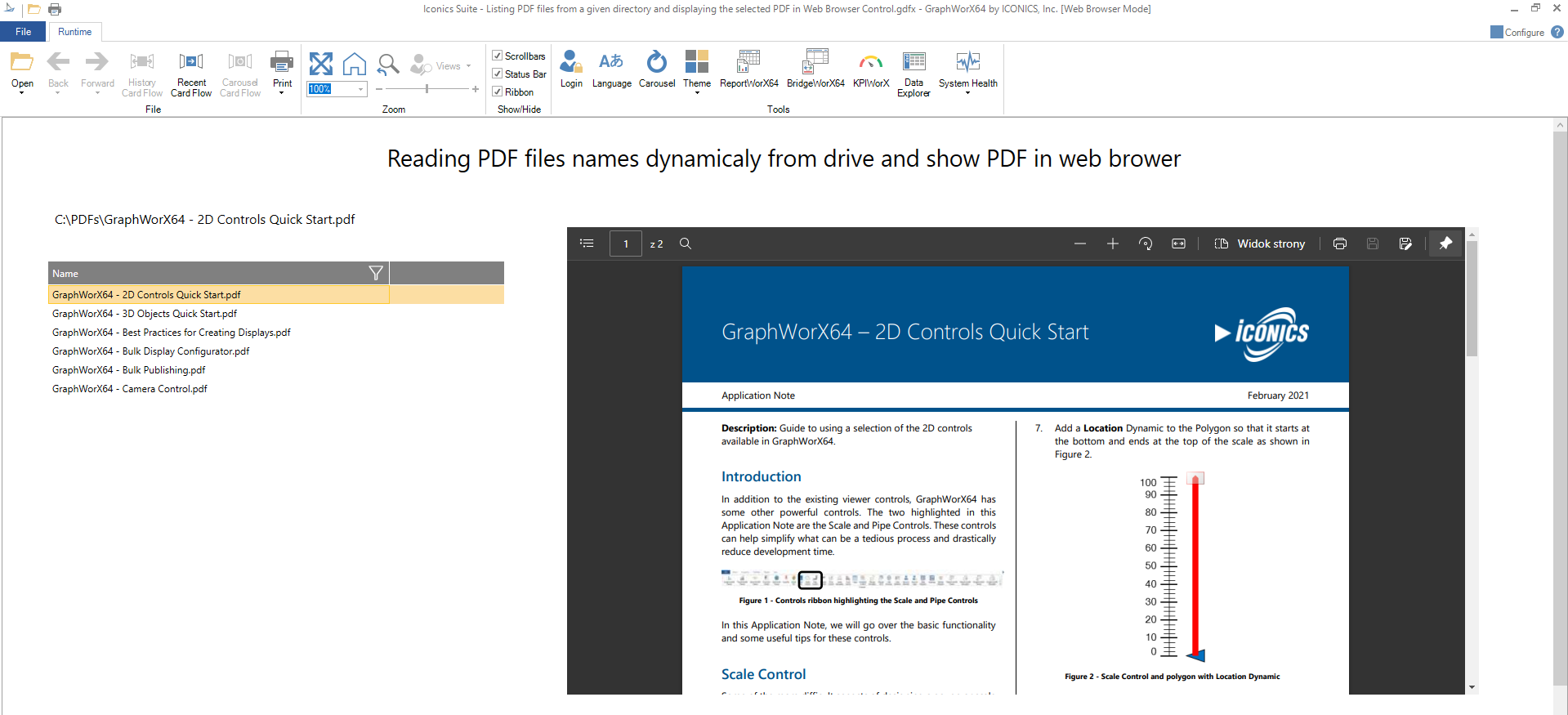Open History Card Flow
The width and height of the screenshot is (1568, 715).
coord(142,74)
